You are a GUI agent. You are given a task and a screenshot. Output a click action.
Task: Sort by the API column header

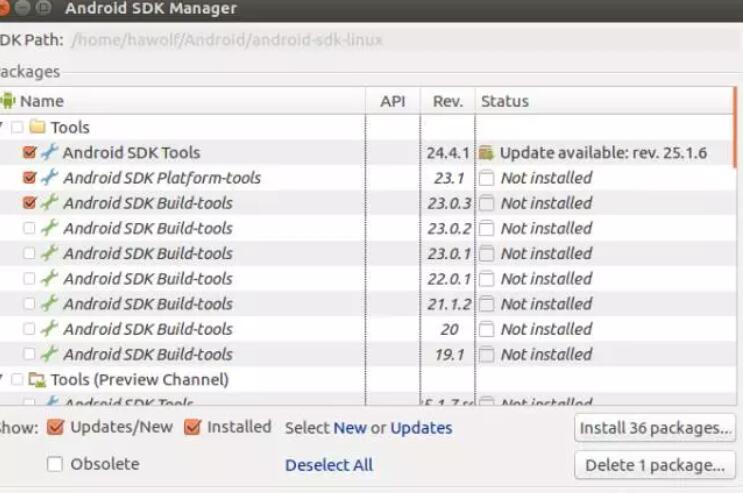pyautogui.click(x=393, y=101)
